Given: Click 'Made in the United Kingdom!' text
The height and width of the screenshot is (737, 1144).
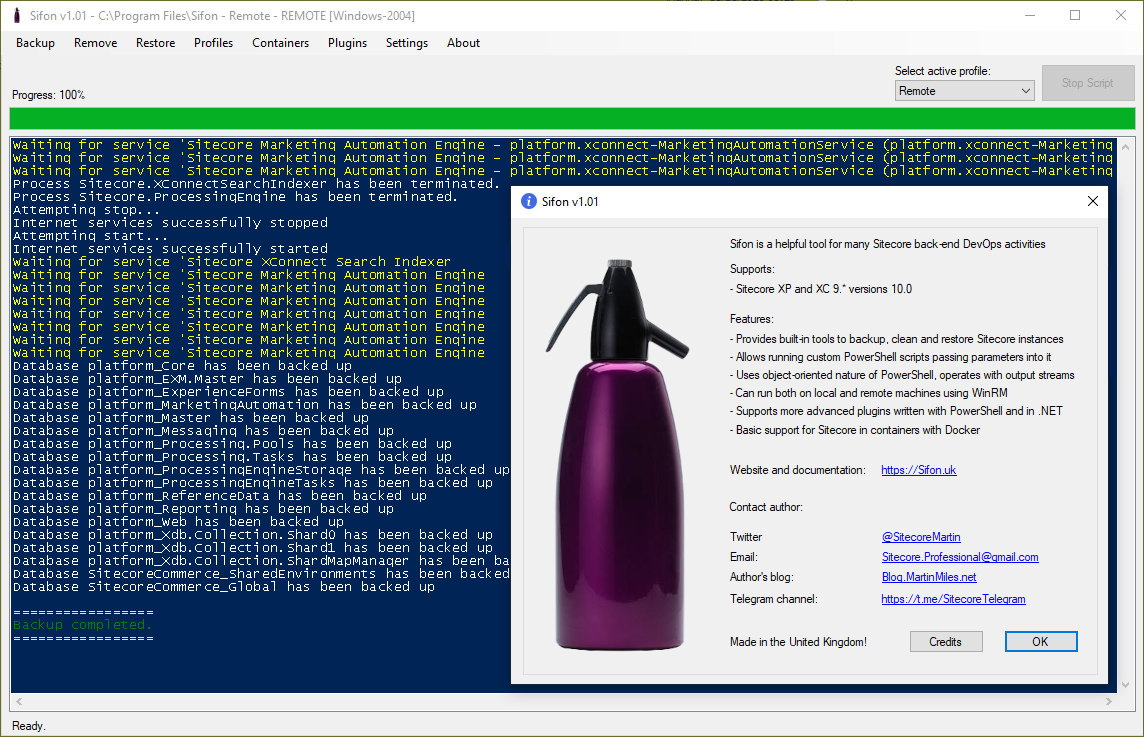Looking at the screenshot, I should point(798,642).
